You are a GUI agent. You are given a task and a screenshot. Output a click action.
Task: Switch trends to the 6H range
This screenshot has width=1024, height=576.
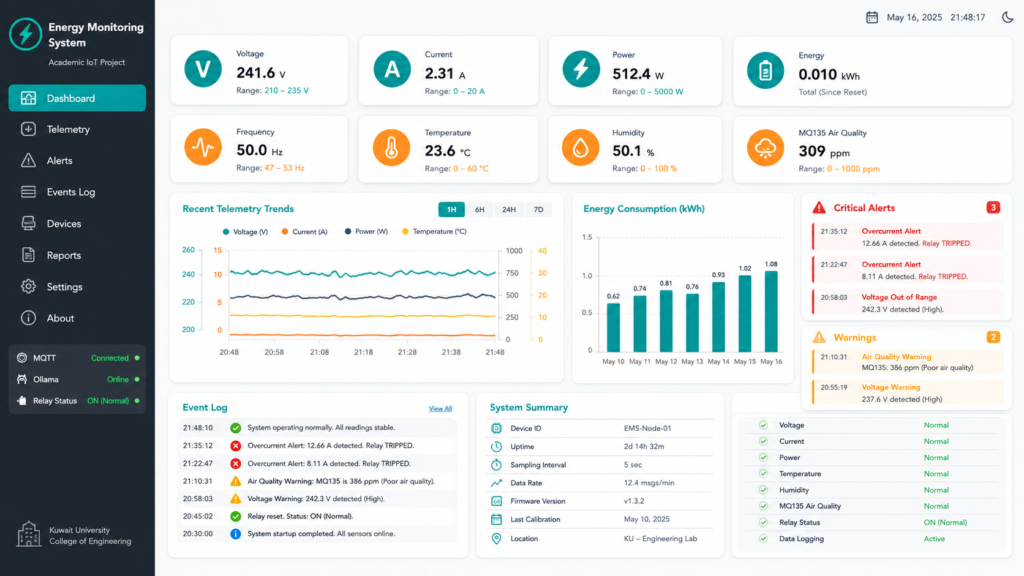pos(479,210)
